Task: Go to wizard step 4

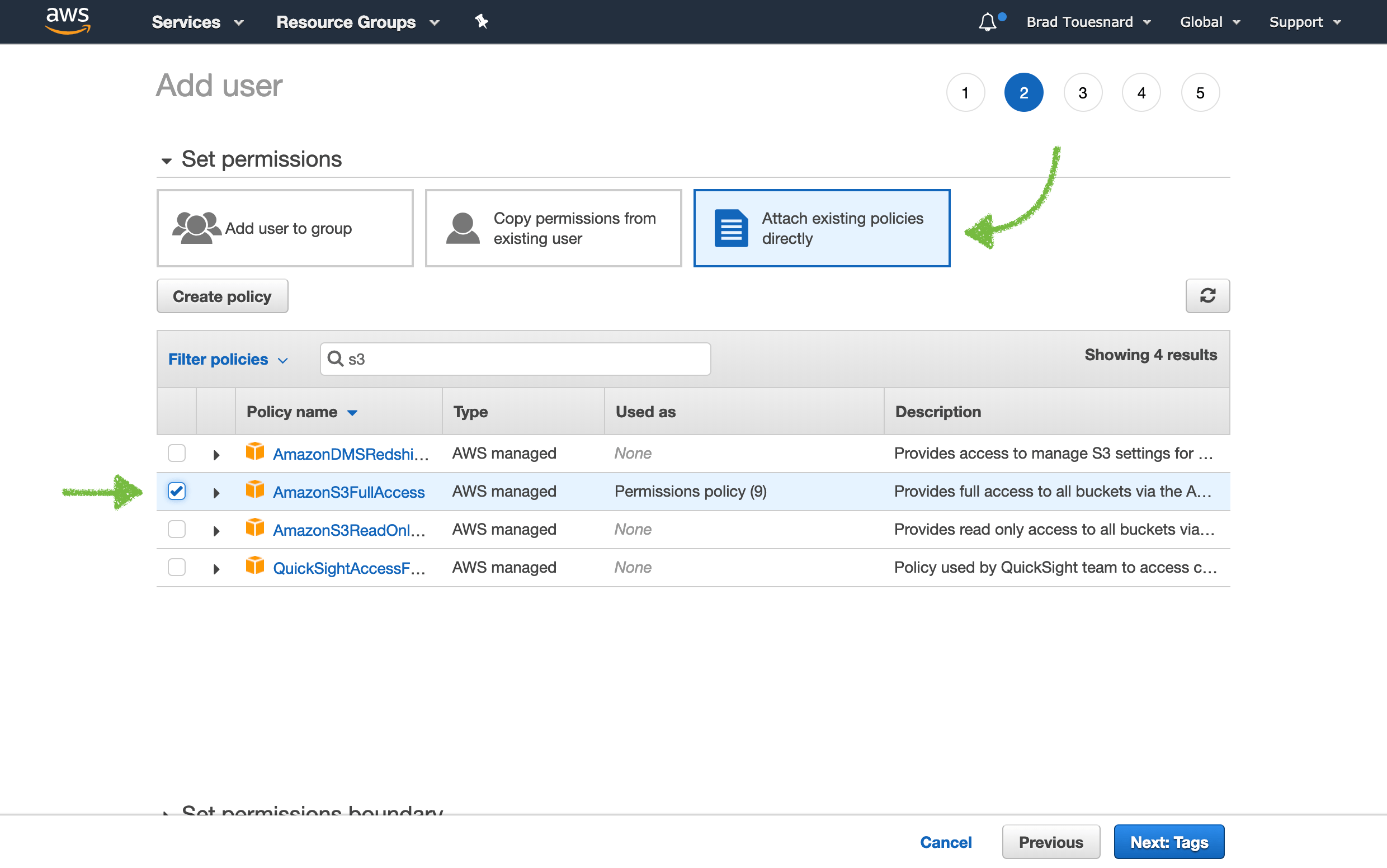Action: click(1141, 92)
